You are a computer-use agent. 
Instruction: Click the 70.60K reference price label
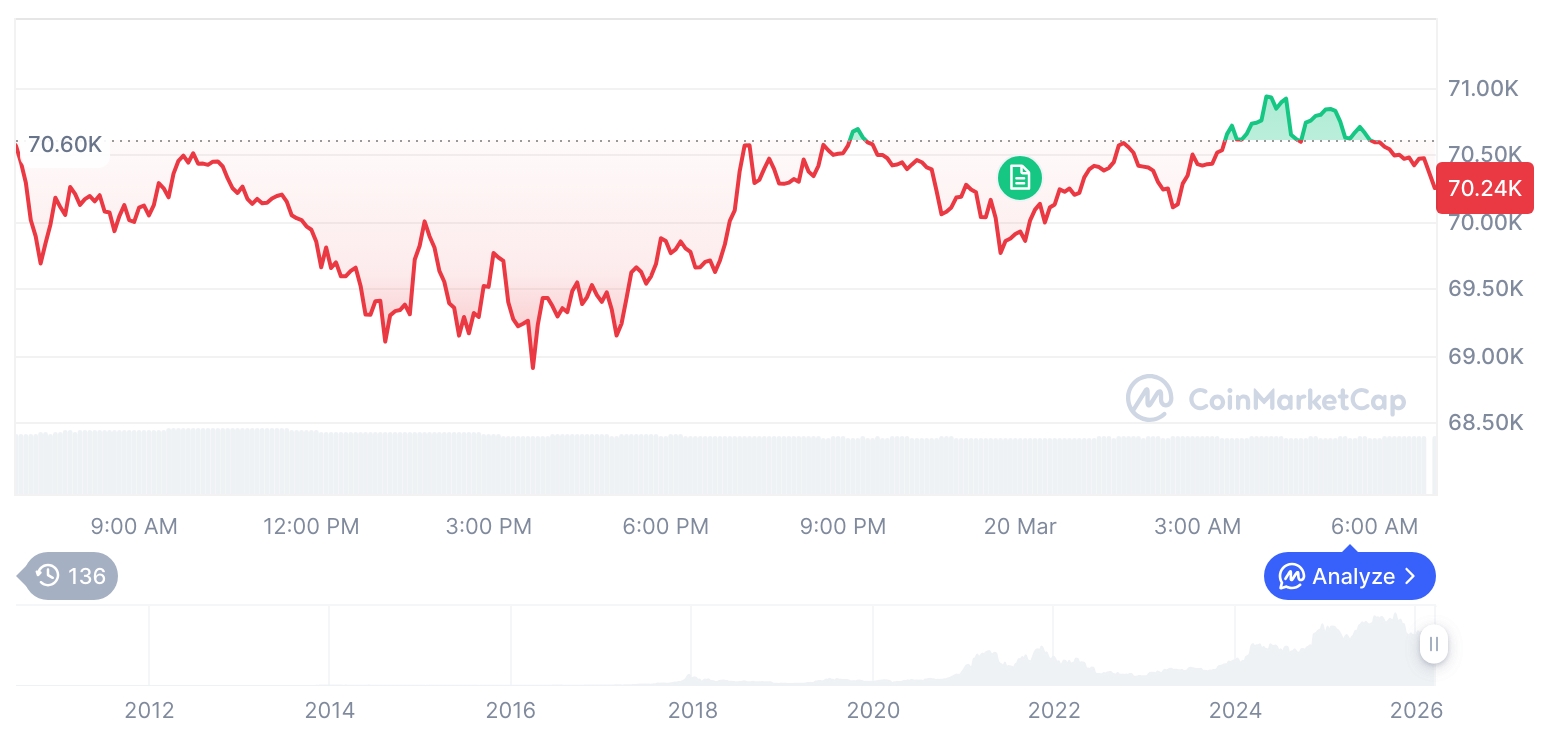click(x=64, y=145)
